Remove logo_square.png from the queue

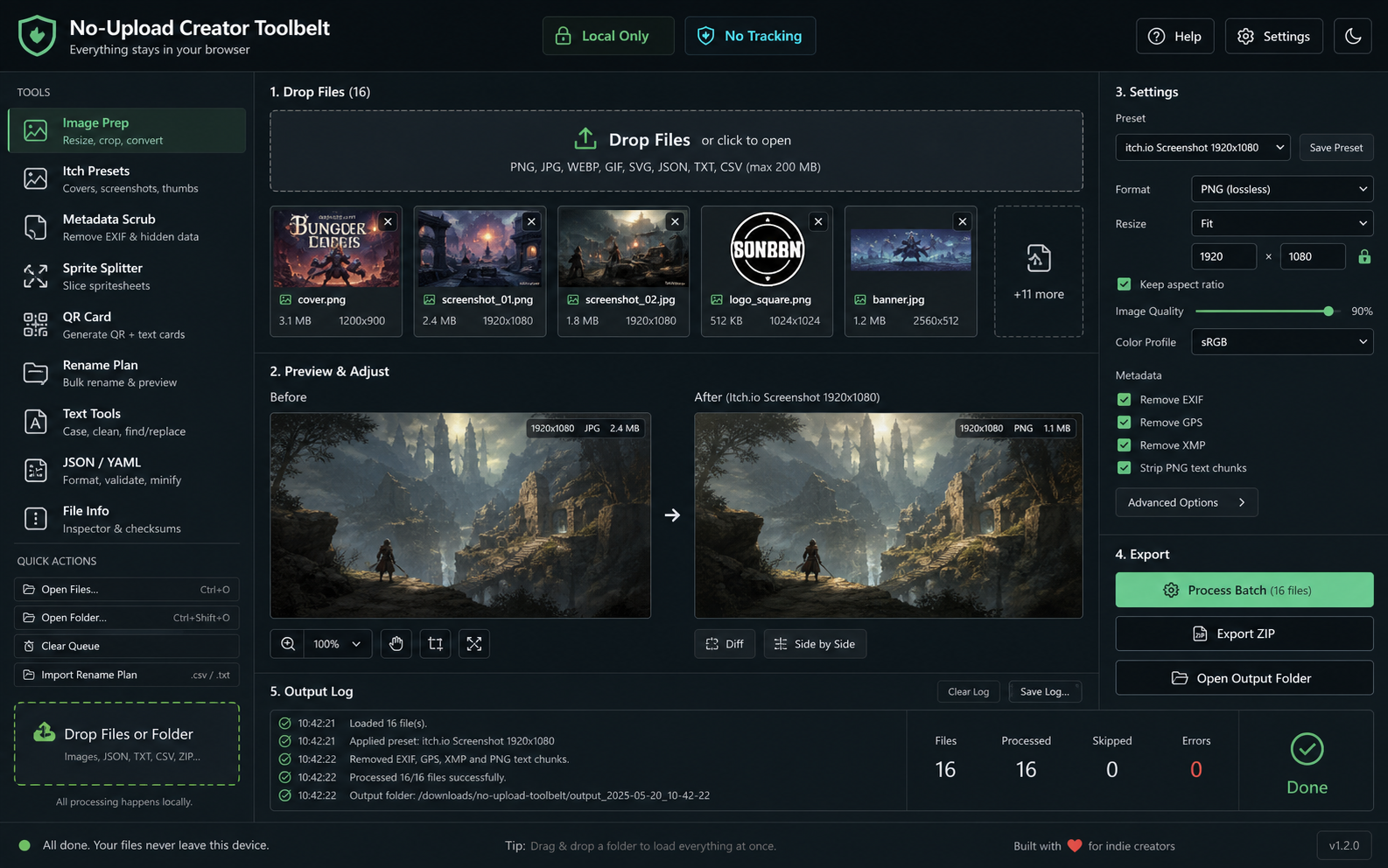coord(818,221)
